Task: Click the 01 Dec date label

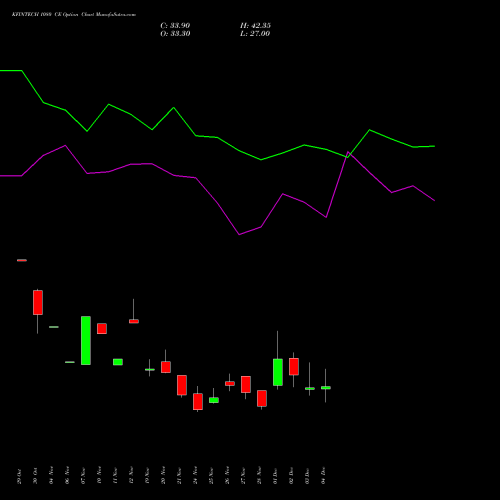Action: 275,476
